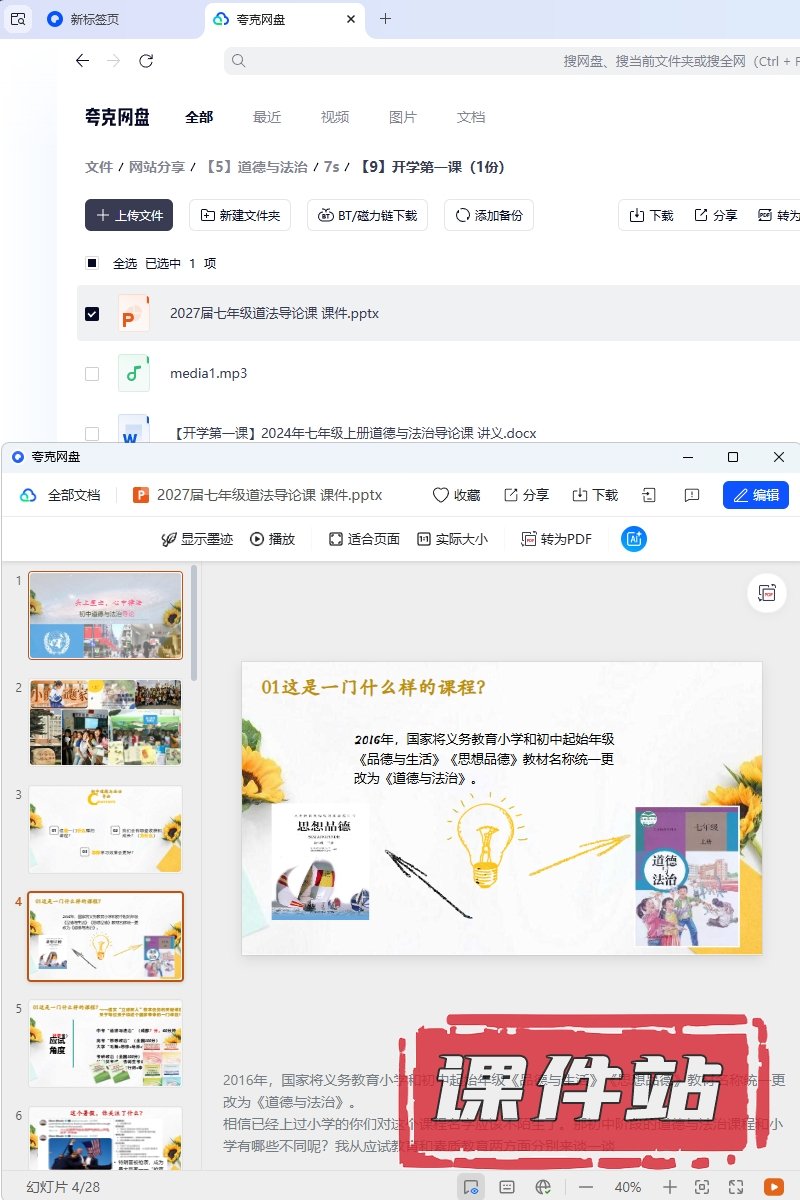Select slide 2 thumbnail
The width and height of the screenshot is (800, 1200).
pyautogui.click(x=105, y=722)
